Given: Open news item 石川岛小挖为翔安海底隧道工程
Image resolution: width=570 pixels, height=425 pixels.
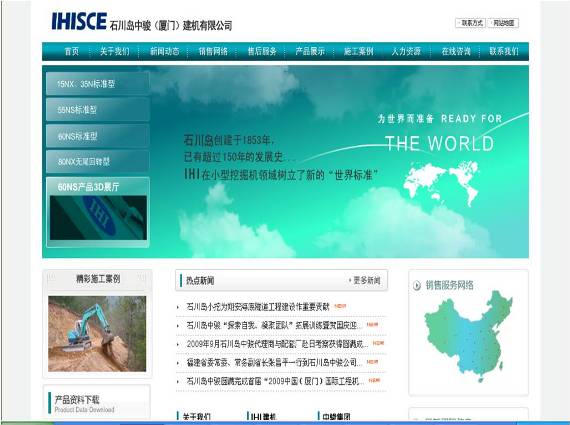Looking at the screenshot, I should pyautogui.click(x=258, y=307).
